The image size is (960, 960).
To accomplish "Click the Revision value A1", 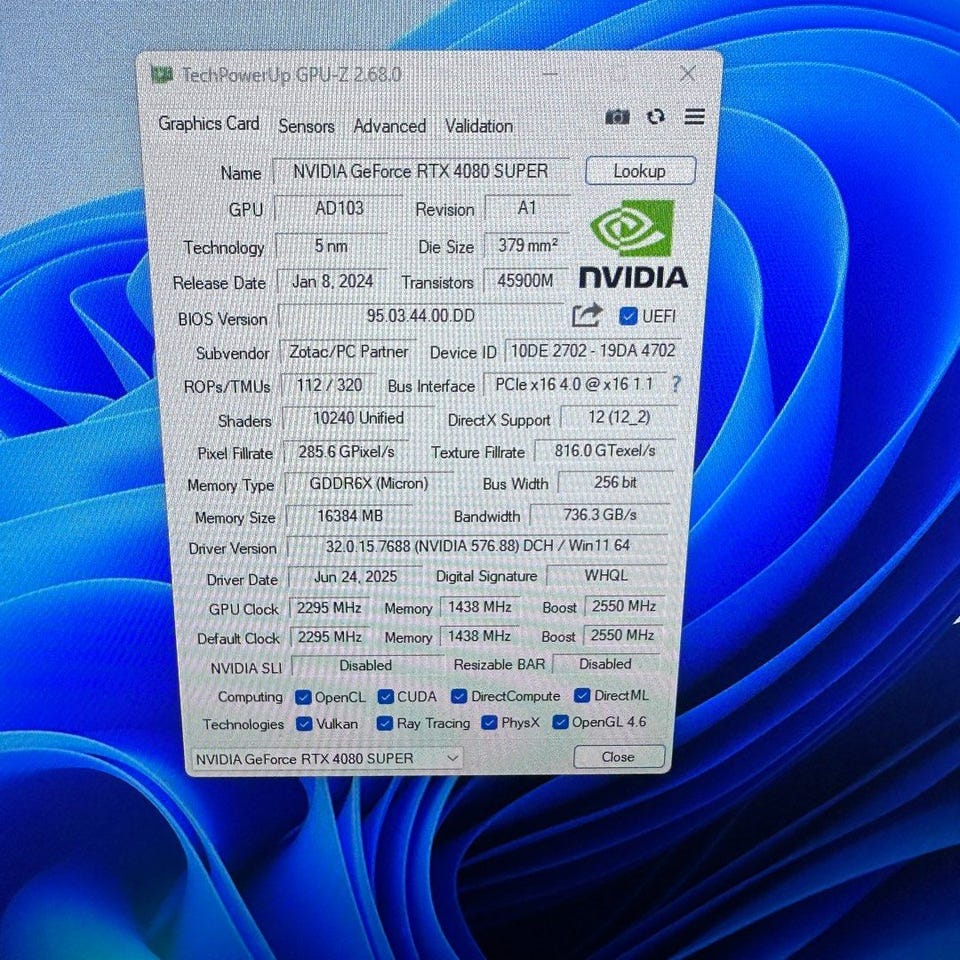I will coord(527,208).
